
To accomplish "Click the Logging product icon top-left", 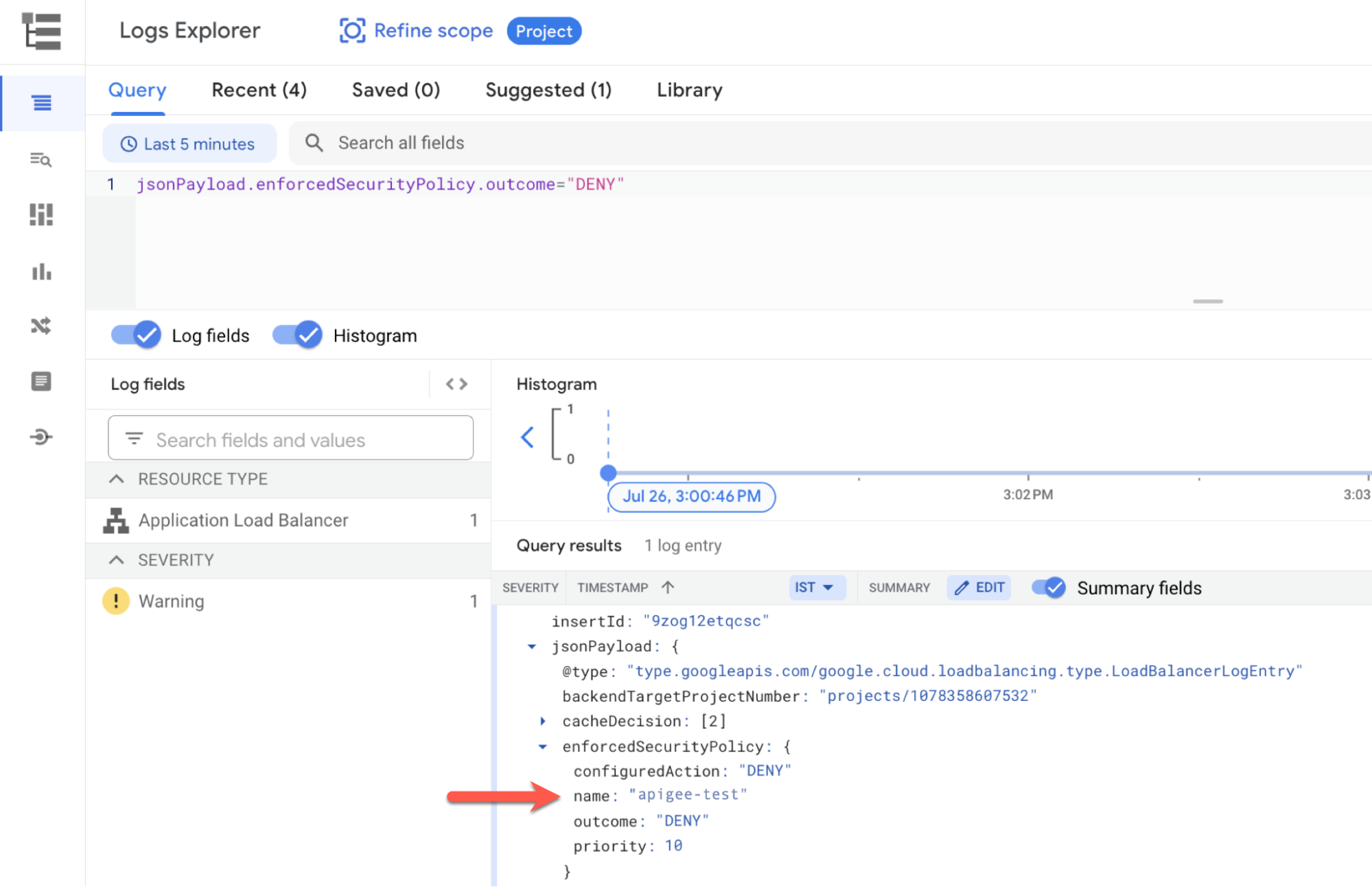I will pos(41,32).
